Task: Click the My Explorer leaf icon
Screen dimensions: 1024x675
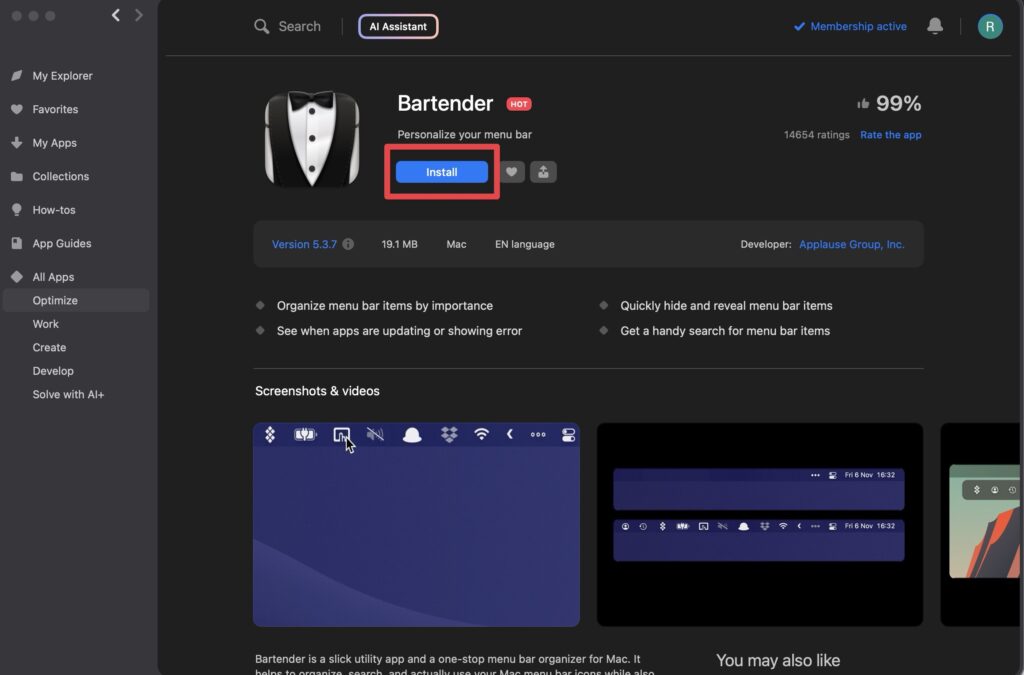Action: point(17,76)
